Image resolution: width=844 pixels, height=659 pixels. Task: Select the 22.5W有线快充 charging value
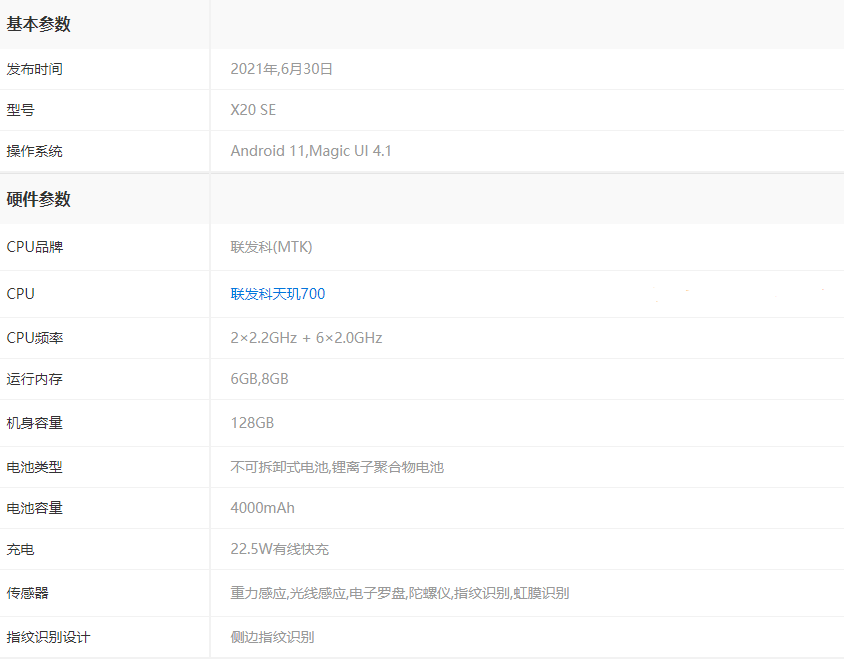point(279,549)
